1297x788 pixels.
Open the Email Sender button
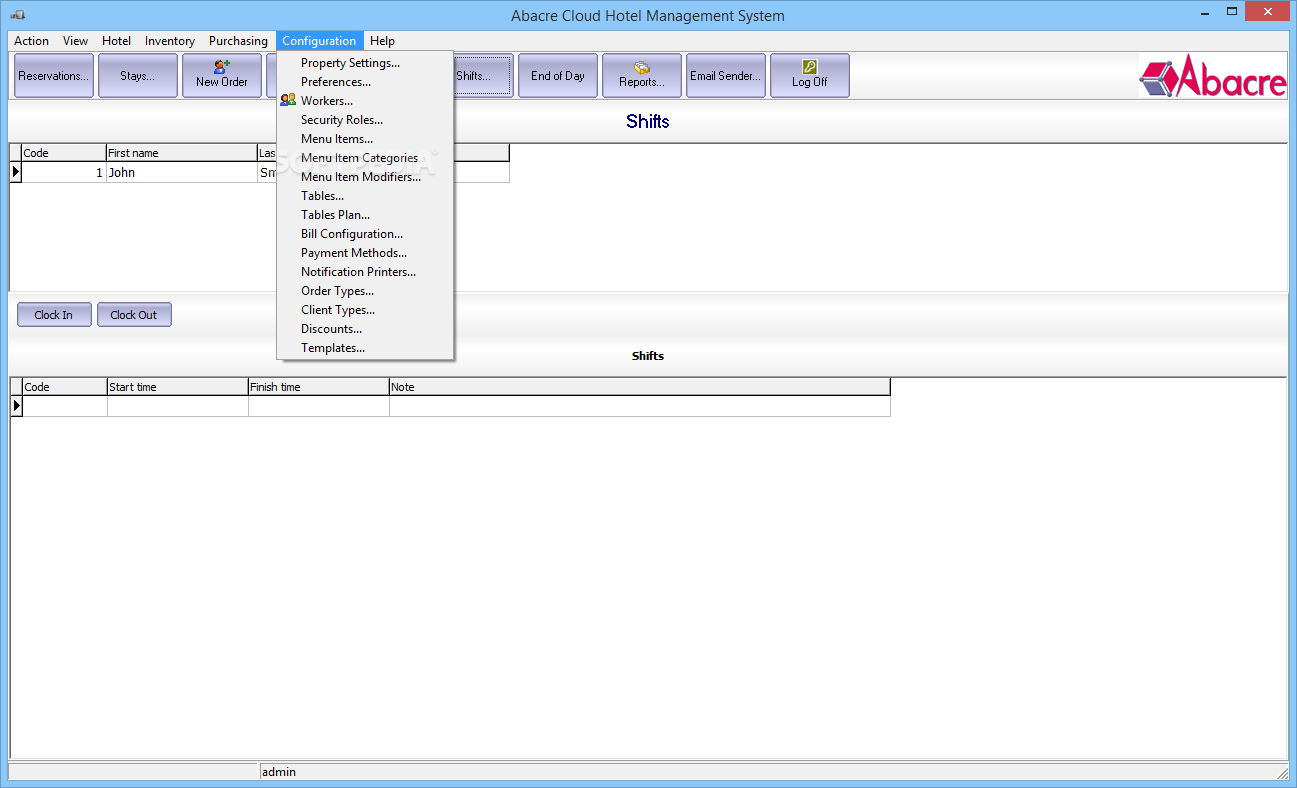726,75
